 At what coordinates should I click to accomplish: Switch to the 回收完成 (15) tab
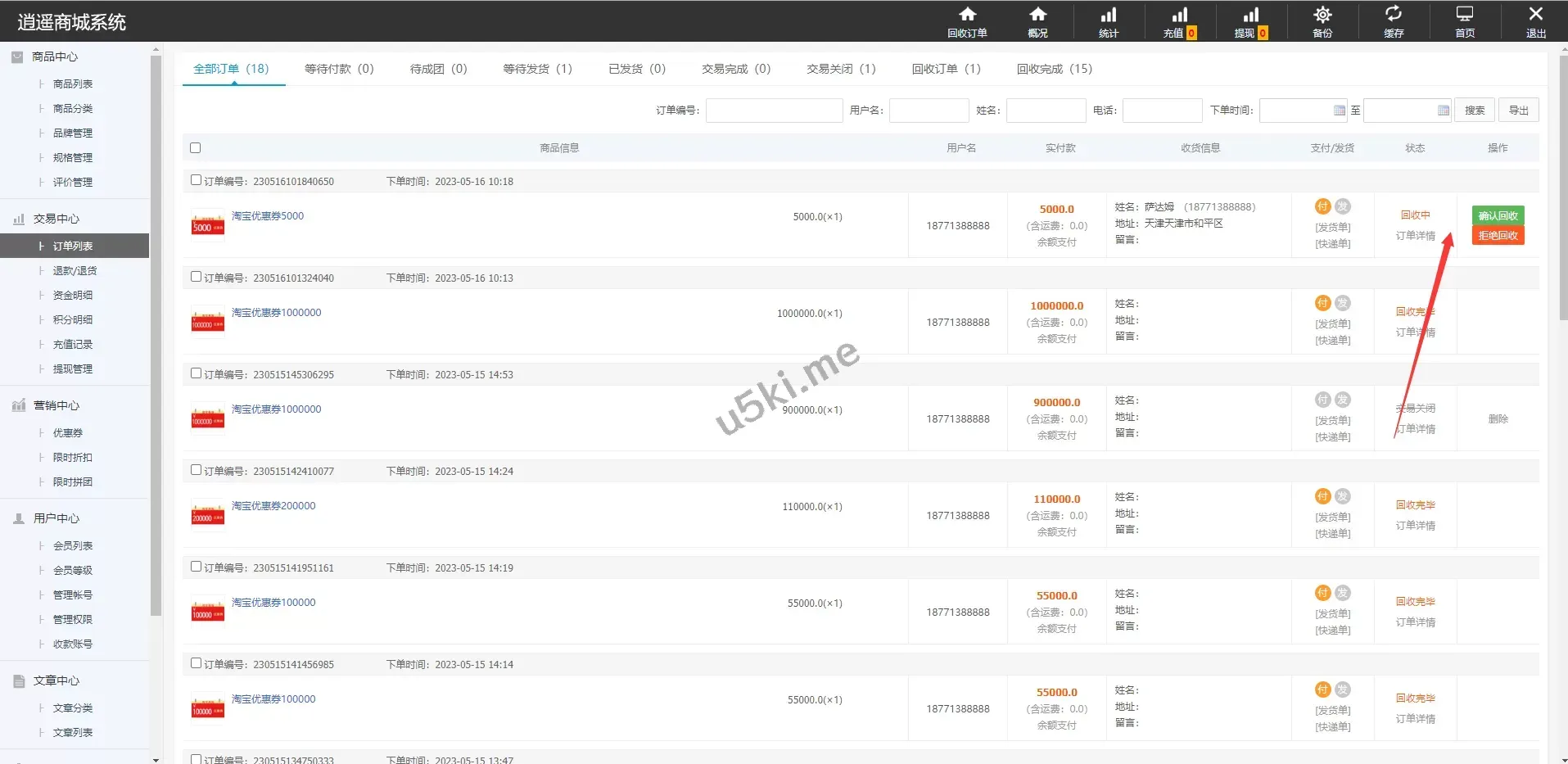1054,69
